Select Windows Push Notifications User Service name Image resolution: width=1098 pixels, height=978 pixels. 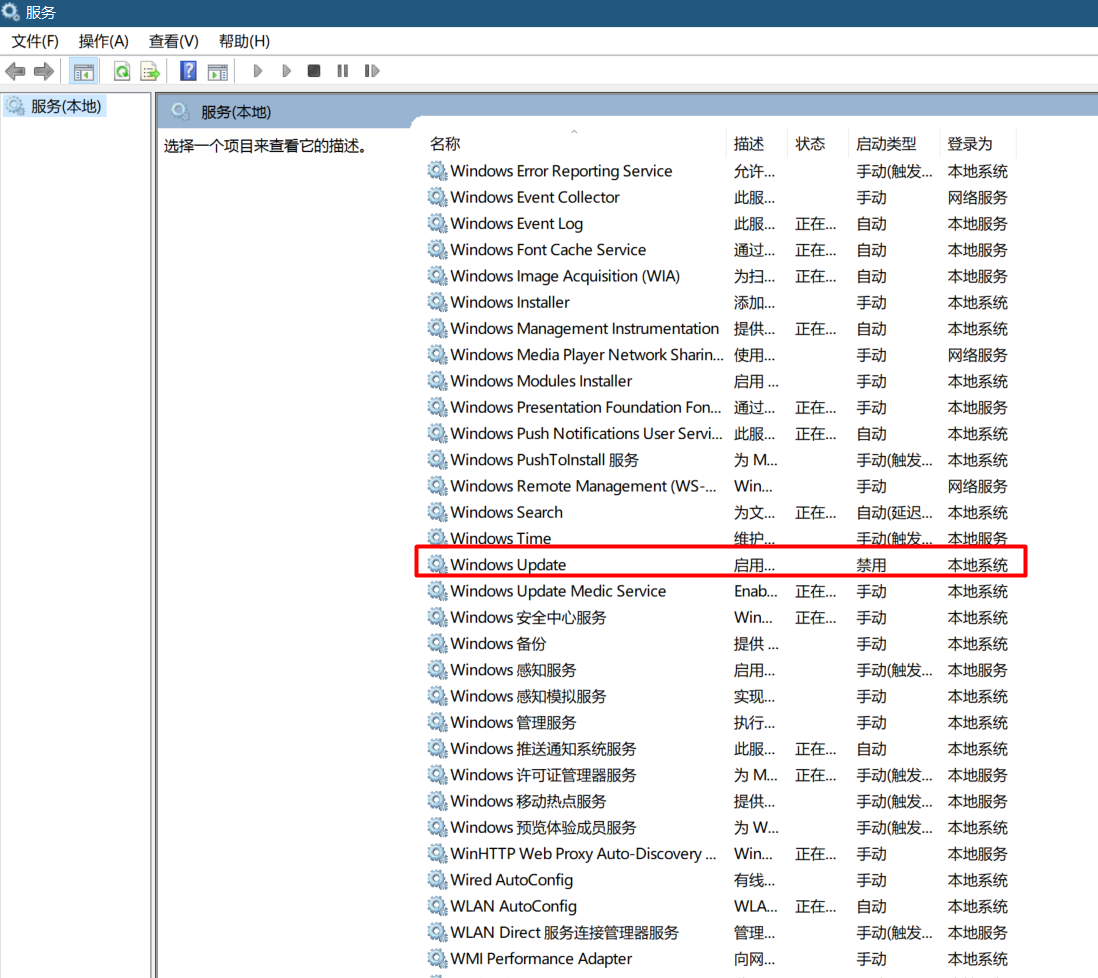point(586,433)
